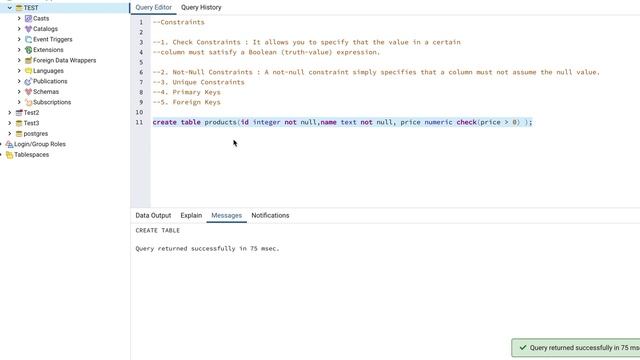
Task: Expand the Schemas tree node
Action: coord(19,92)
